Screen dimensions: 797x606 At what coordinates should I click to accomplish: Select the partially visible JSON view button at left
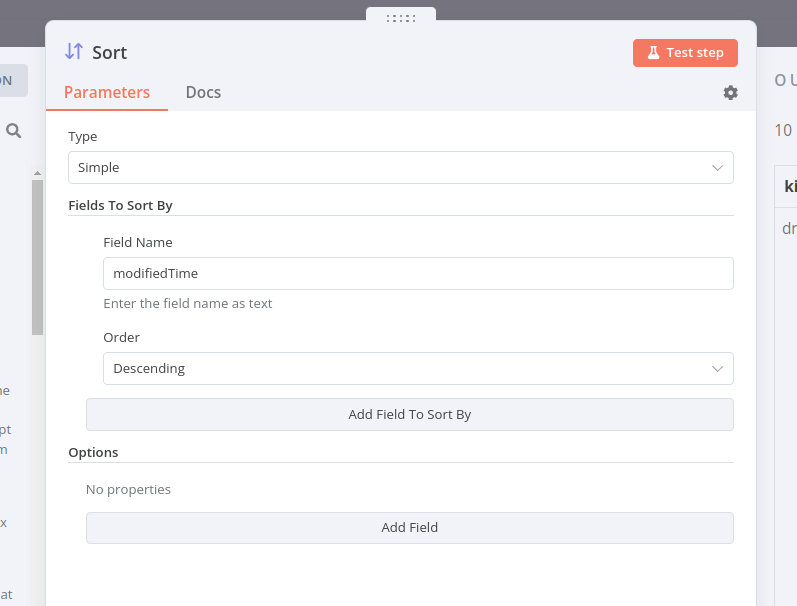pos(12,80)
